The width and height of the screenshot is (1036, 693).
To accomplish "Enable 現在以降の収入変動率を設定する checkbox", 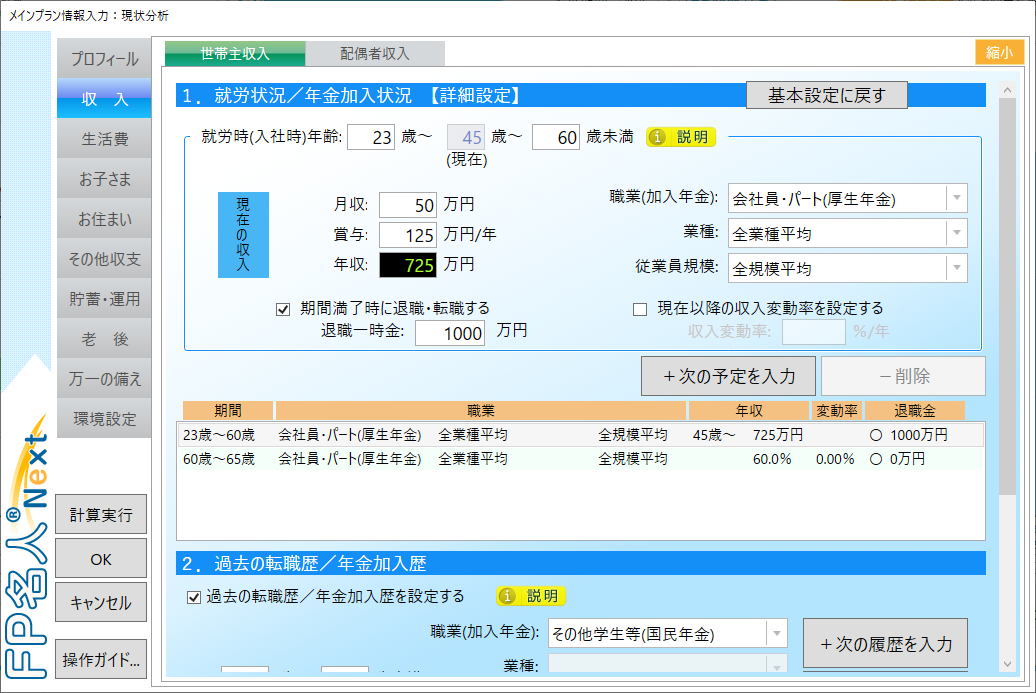I will pyautogui.click(x=640, y=309).
